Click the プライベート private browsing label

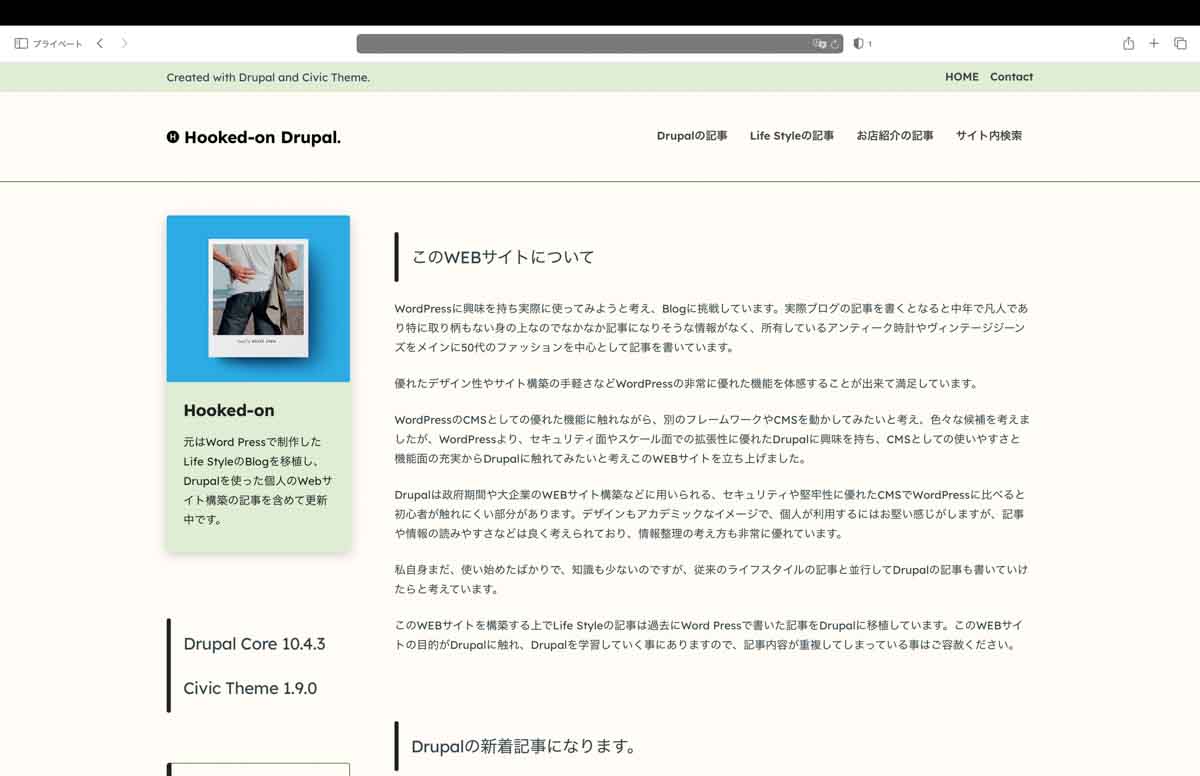[x=58, y=44]
